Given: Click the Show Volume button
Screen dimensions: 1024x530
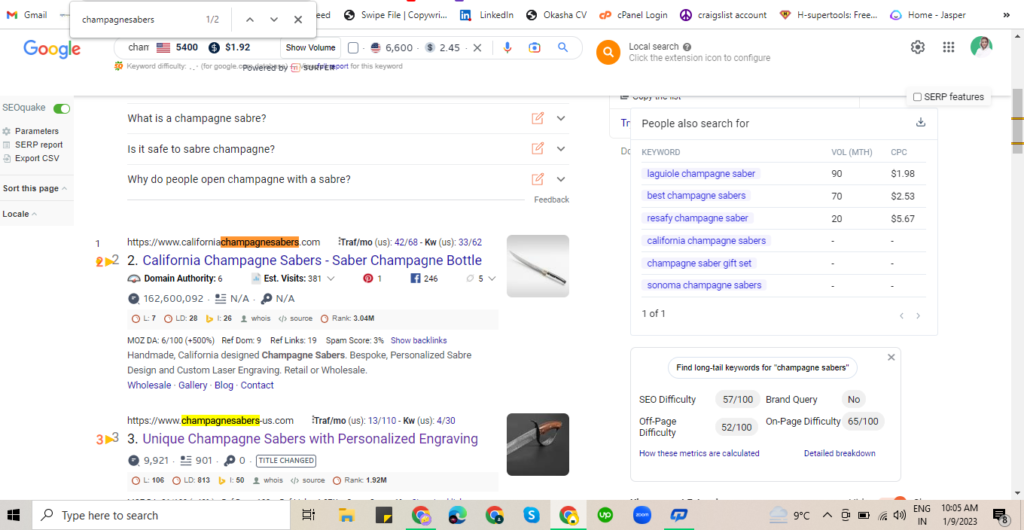Looking at the screenshot, I should click(x=310, y=47).
